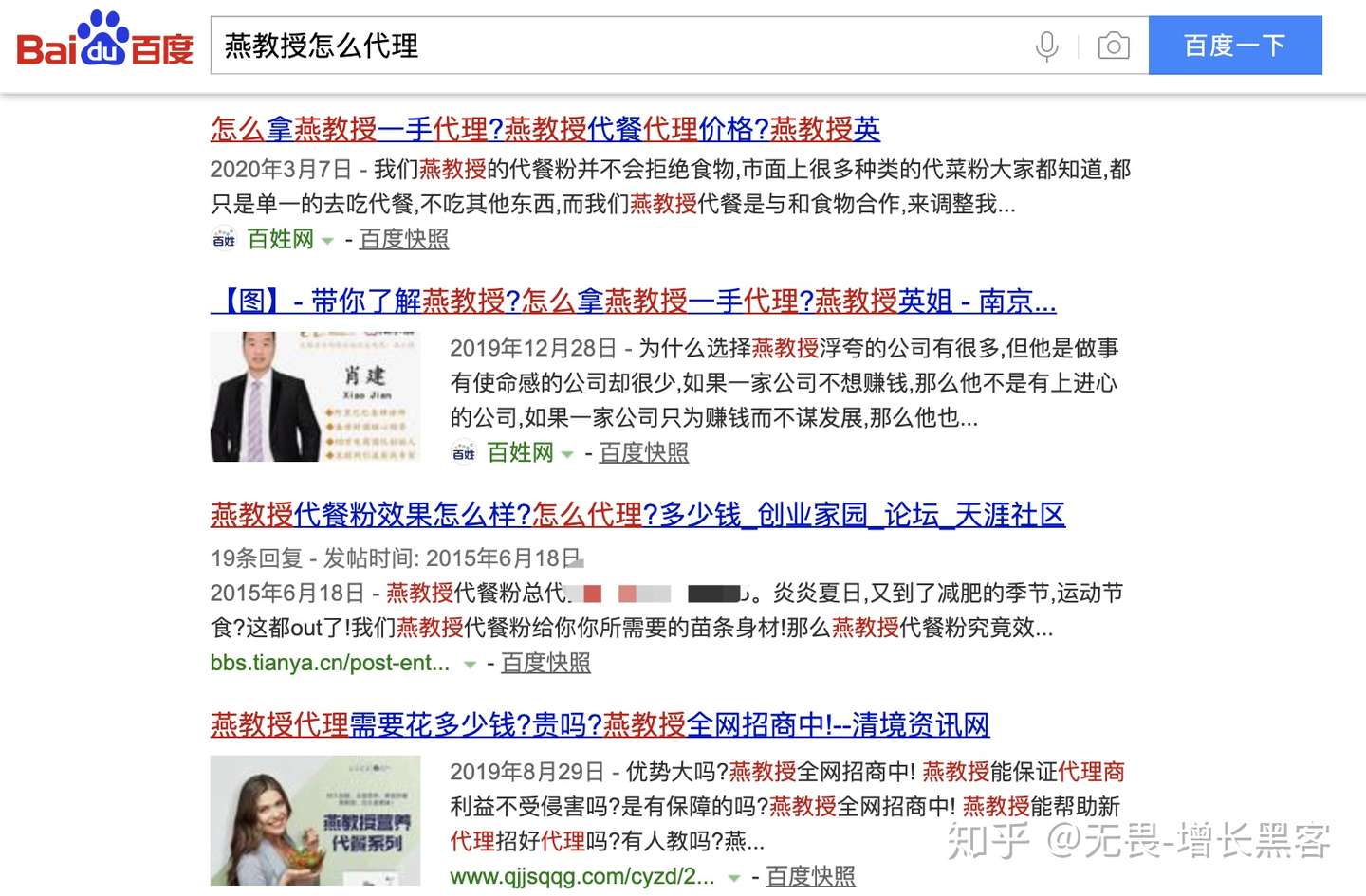Open image search camera icon
The height and width of the screenshot is (896, 1366).
(x=1114, y=46)
